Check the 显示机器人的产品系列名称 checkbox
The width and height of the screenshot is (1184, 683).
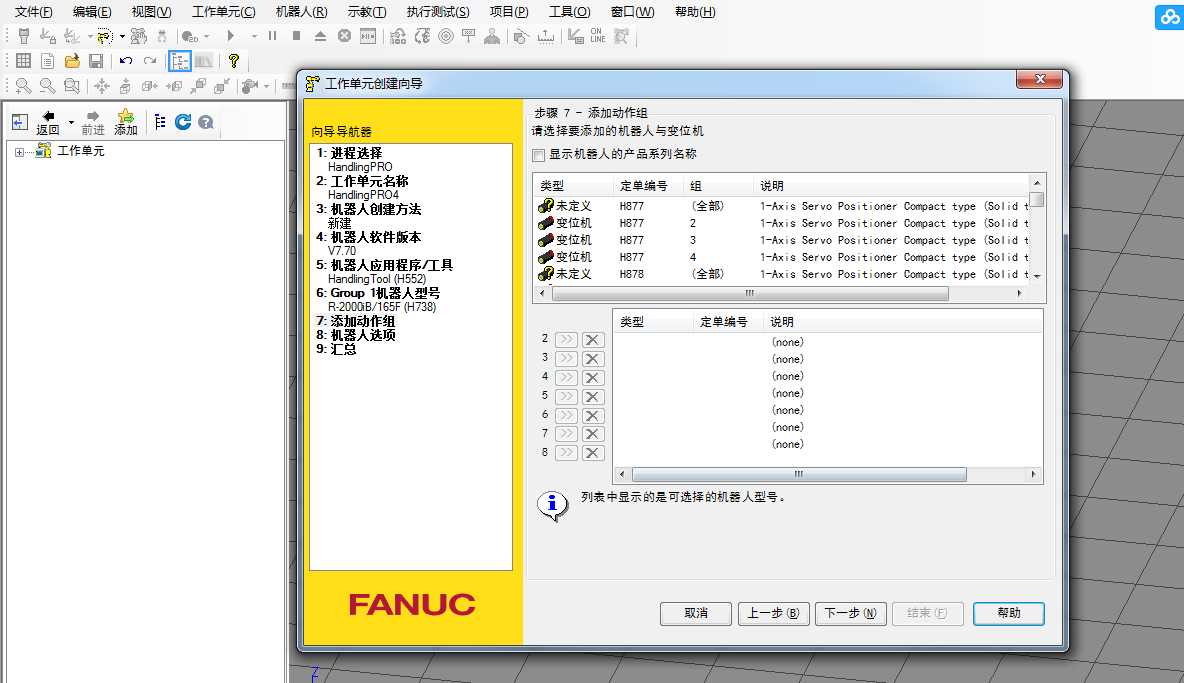tap(538, 155)
